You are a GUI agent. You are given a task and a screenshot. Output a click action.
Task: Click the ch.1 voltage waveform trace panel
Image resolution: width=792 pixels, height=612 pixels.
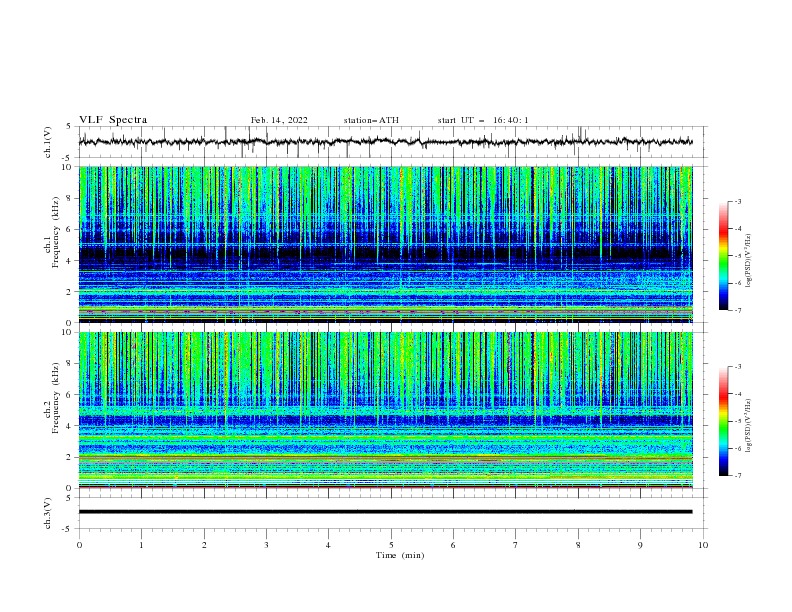(393, 142)
